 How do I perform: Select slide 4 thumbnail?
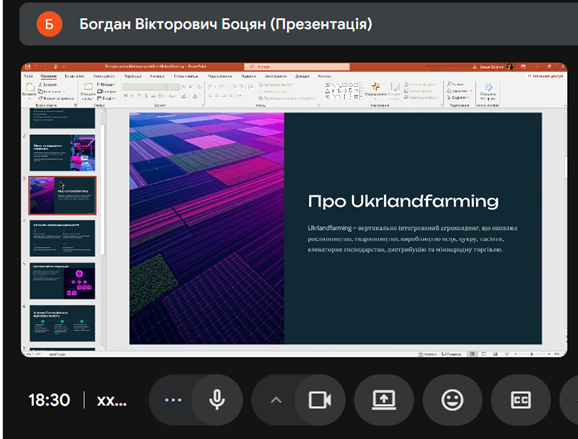(62, 238)
